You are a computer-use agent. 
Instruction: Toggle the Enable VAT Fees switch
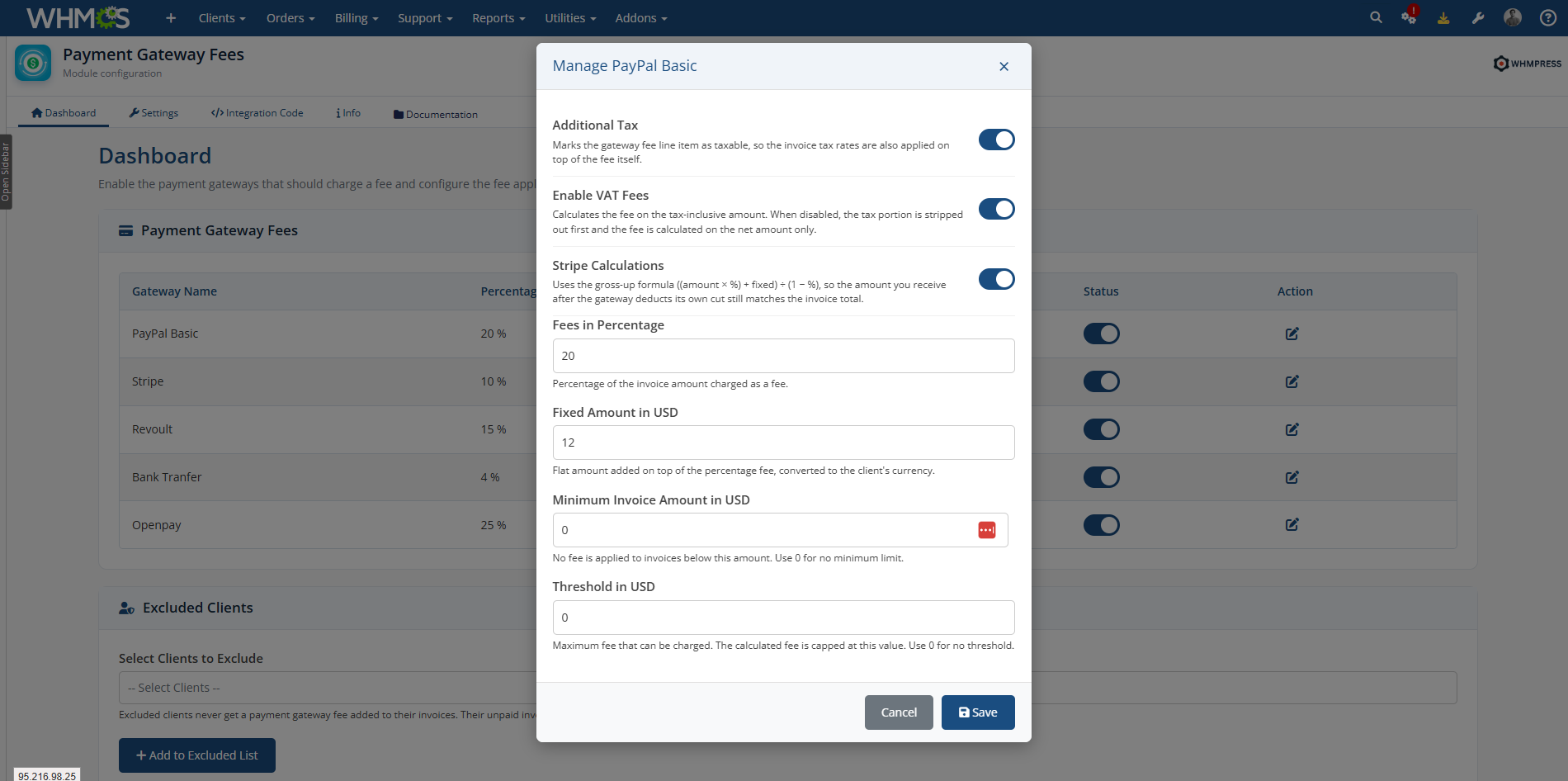point(997,209)
